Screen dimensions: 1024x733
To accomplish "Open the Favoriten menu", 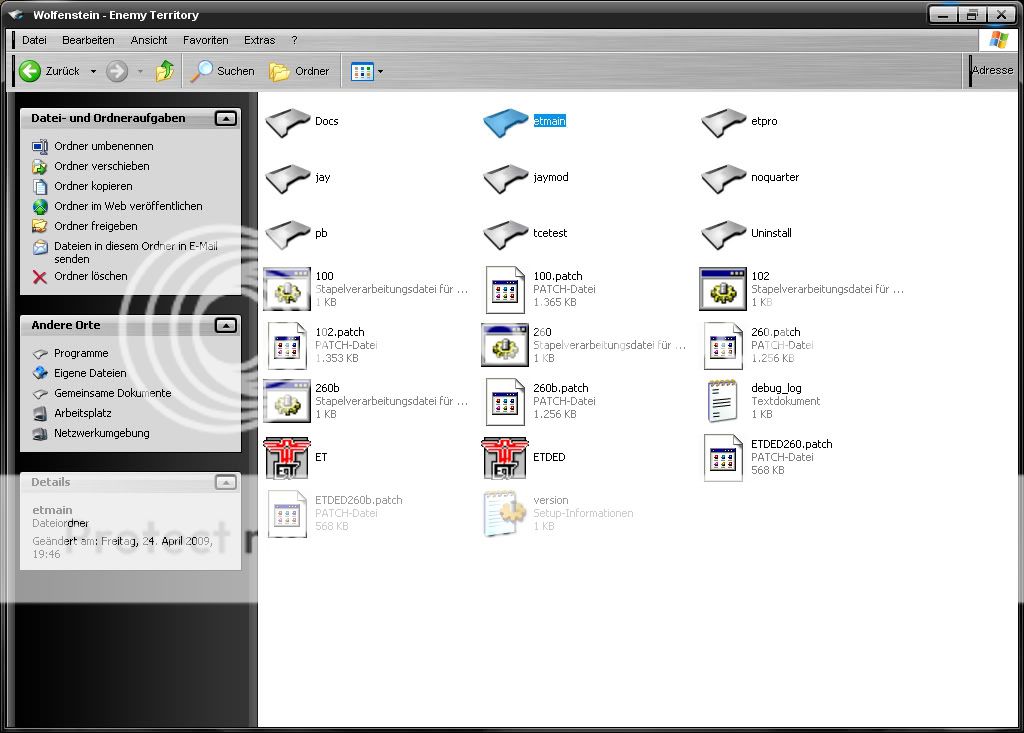I will click(205, 40).
